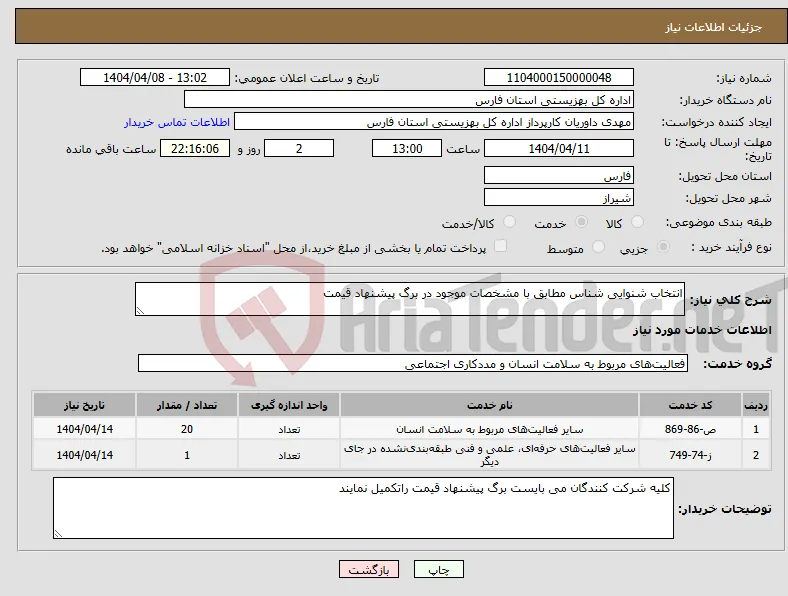The width and height of the screenshot is (788, 596).
Task: Click the نوع فرآیند خرید label
Action: 731,247
